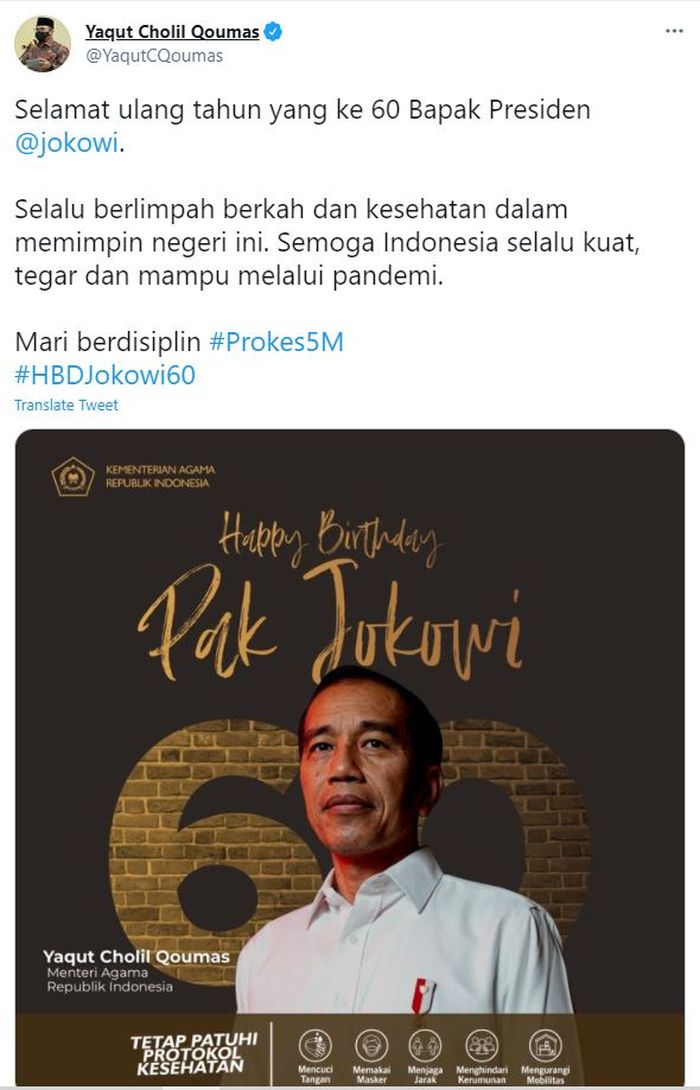The image size is (700, 1090).
Task: Click the Mengurangi Mobilitas icon
Action: 546,1046
